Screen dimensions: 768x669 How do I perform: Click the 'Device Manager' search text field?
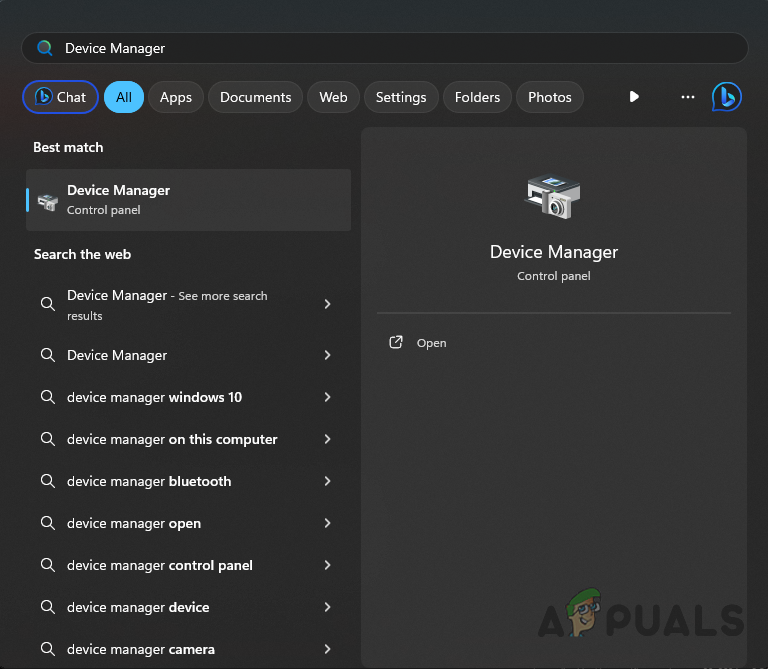tap(384, 48)
